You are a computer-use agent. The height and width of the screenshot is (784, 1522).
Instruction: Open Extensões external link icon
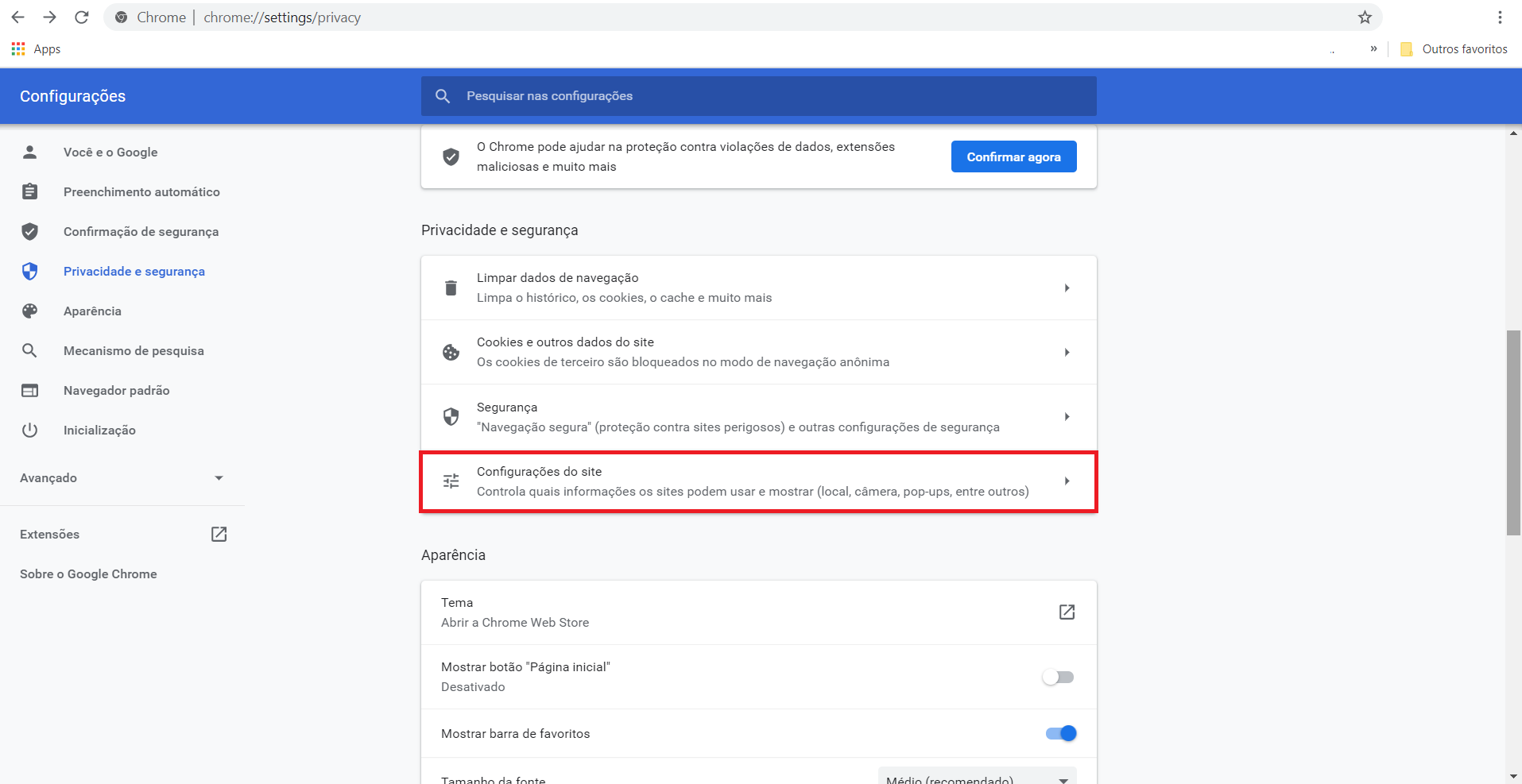click(x=219, y=535)
